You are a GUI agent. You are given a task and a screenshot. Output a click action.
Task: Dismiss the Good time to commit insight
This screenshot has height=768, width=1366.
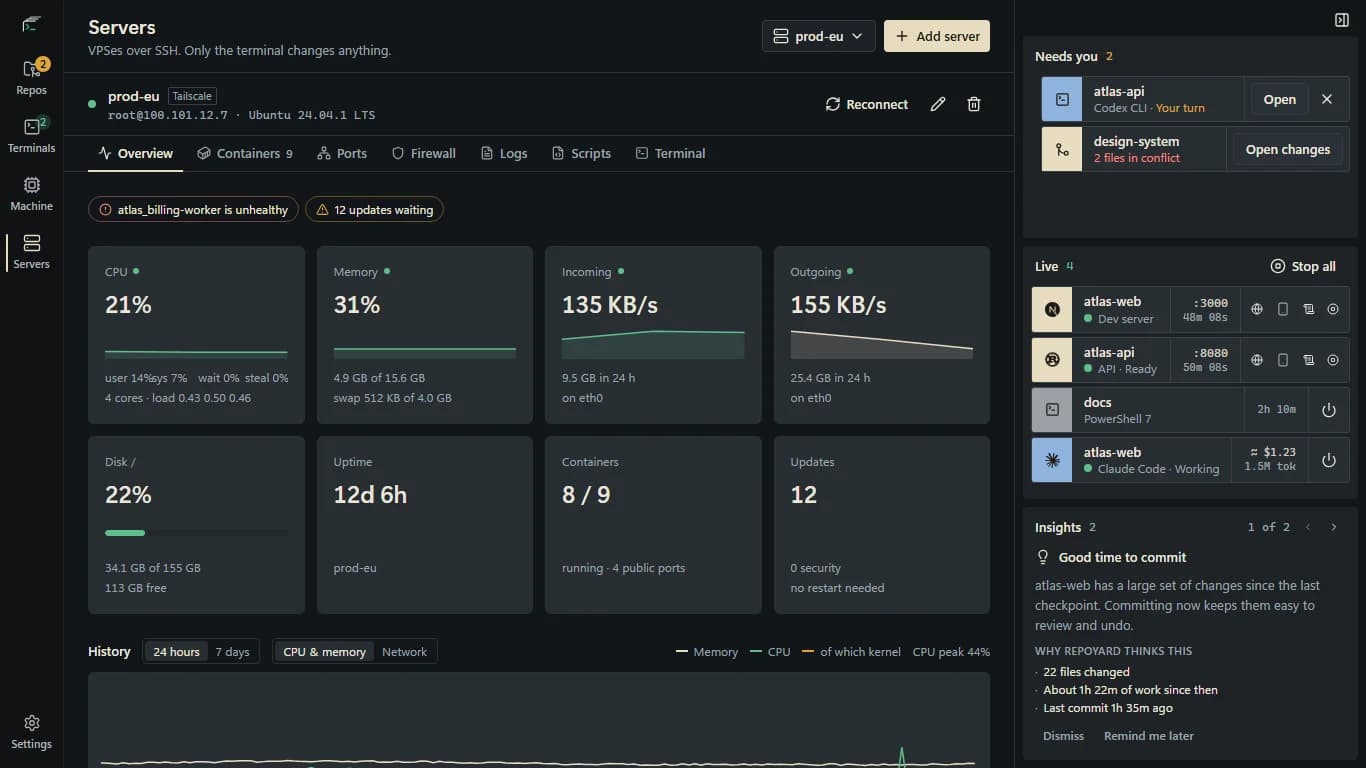click(1063, 736)
